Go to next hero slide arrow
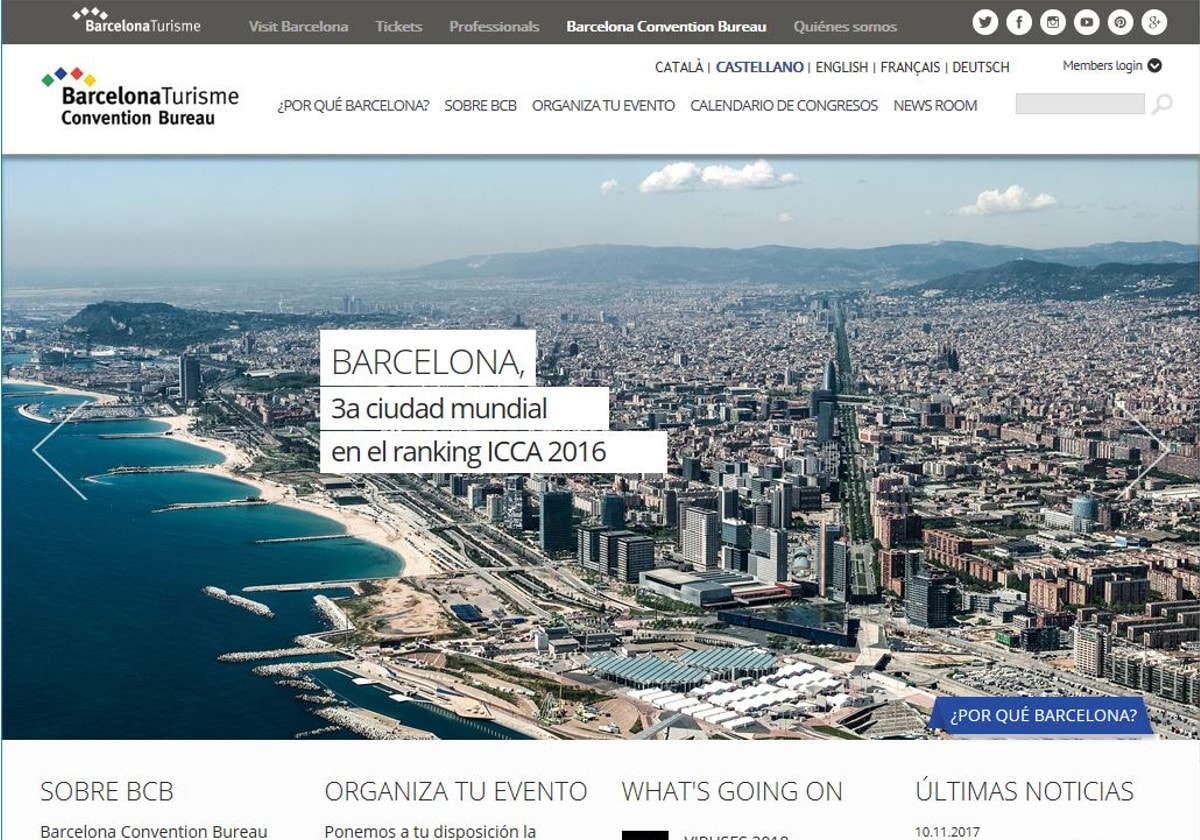1200x840 pixels. [1141, 450]
